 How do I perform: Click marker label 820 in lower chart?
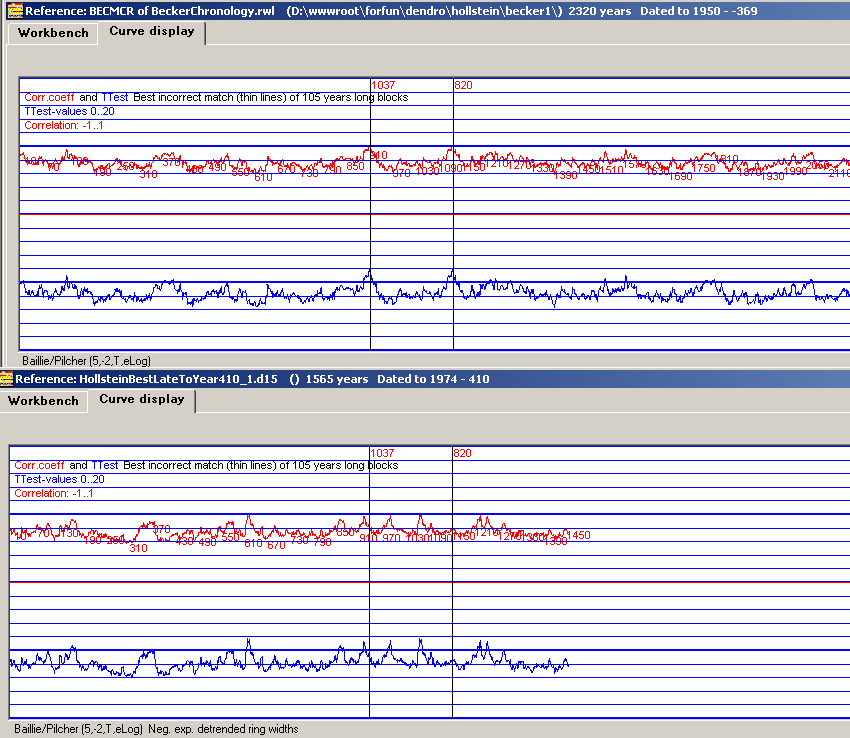click(x=462, y=453)
